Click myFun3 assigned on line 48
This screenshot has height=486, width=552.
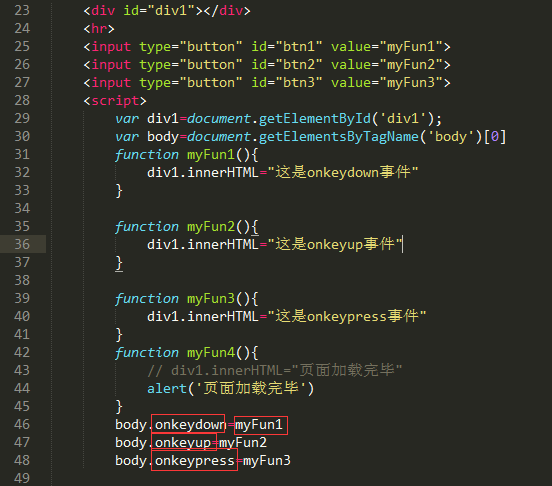(267, 461)
